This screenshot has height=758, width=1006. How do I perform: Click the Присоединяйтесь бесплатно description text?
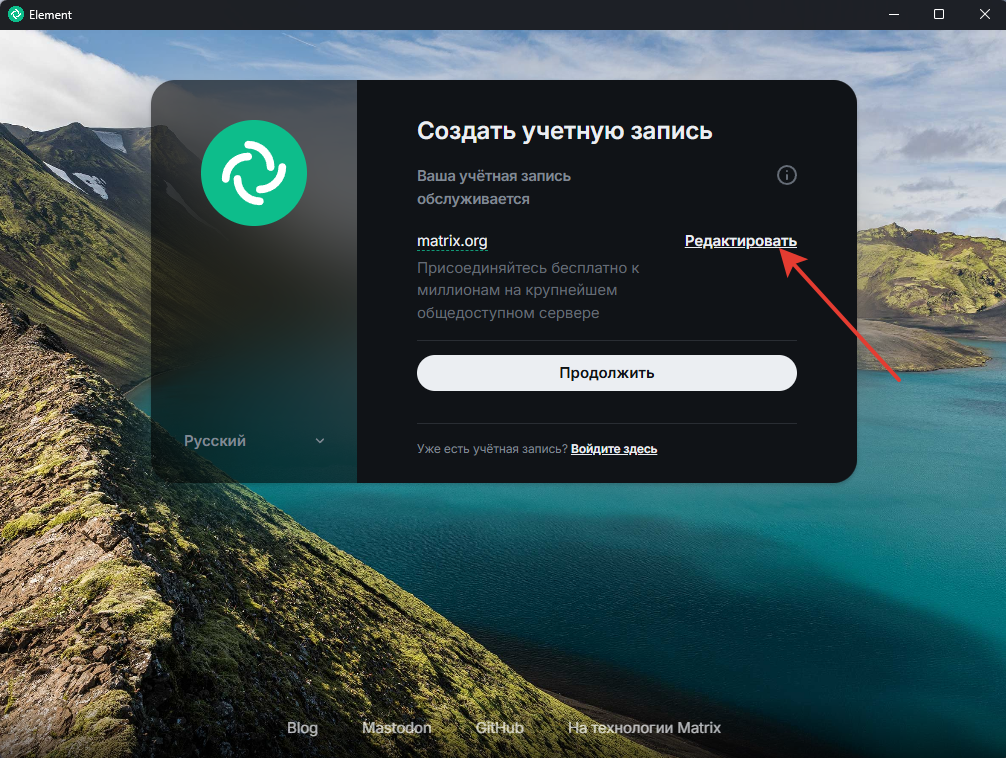528,290
